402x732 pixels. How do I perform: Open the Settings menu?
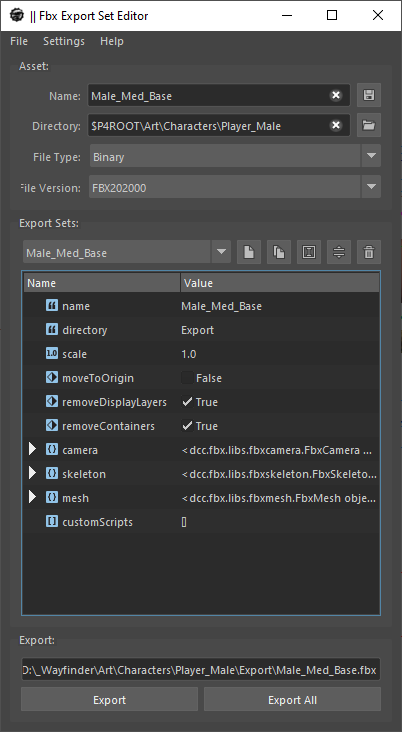tap(64, 41)
